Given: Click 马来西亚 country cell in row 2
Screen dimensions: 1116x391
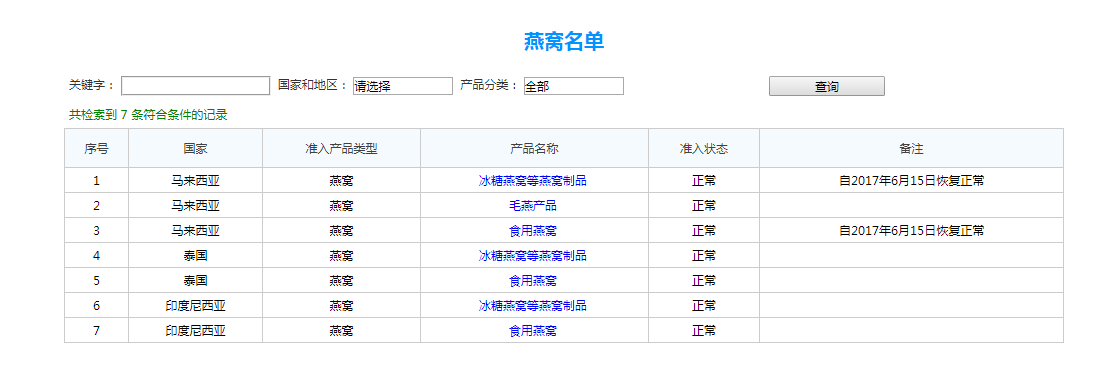Looking at the screenshot, I should [x=195, y=206].
